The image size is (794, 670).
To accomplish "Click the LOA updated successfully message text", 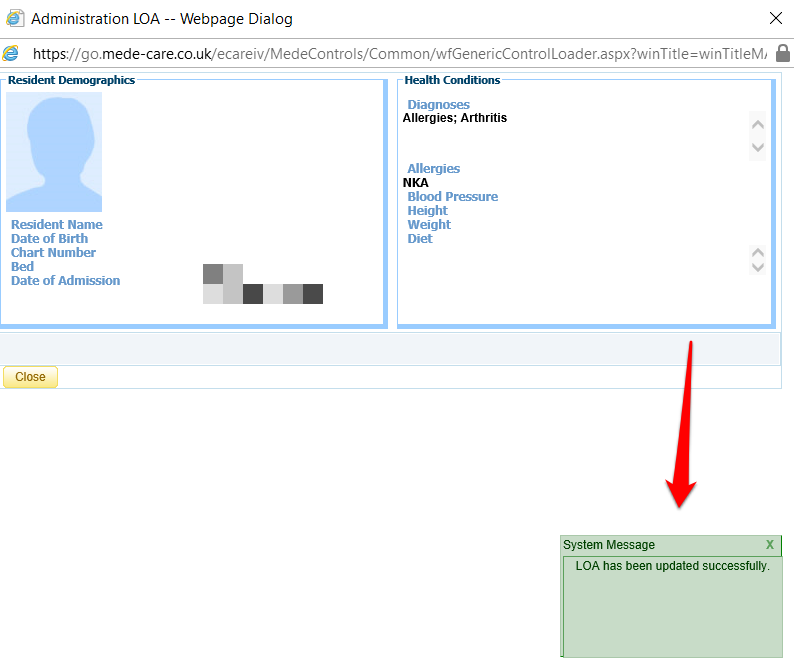I will pyautogui.click(x=672, y=566).
